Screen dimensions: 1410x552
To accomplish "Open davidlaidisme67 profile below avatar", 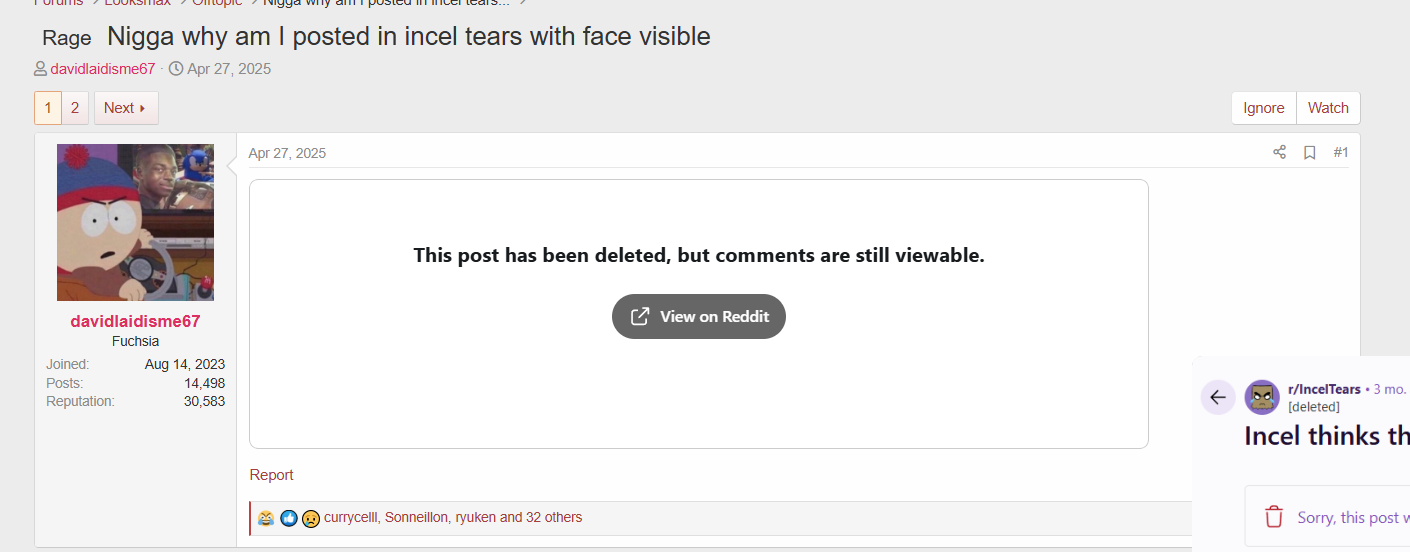I will coord(135,321).
